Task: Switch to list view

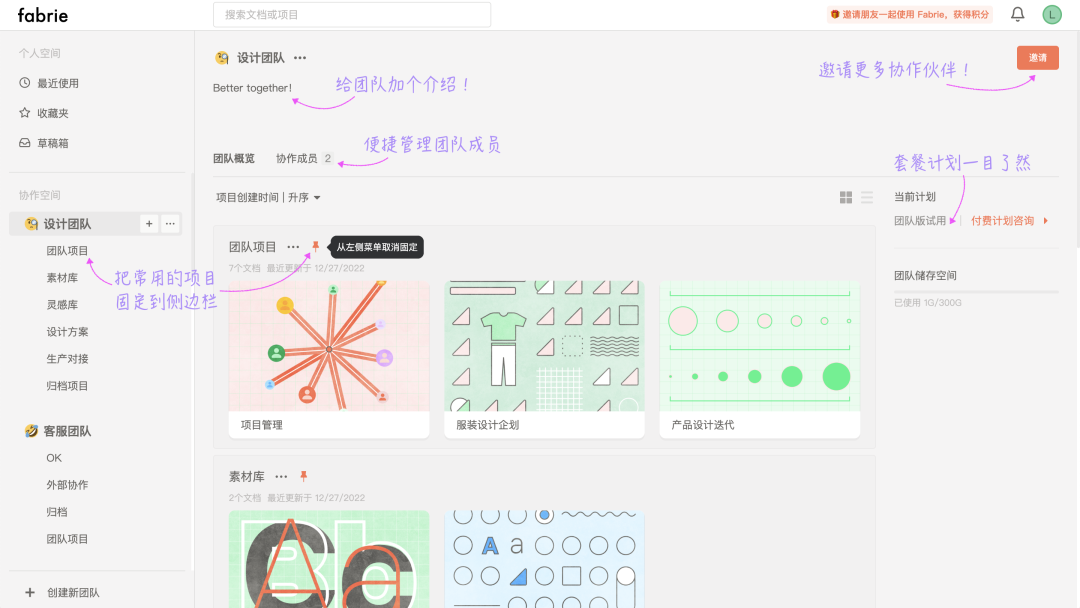Action: [866, 198]
